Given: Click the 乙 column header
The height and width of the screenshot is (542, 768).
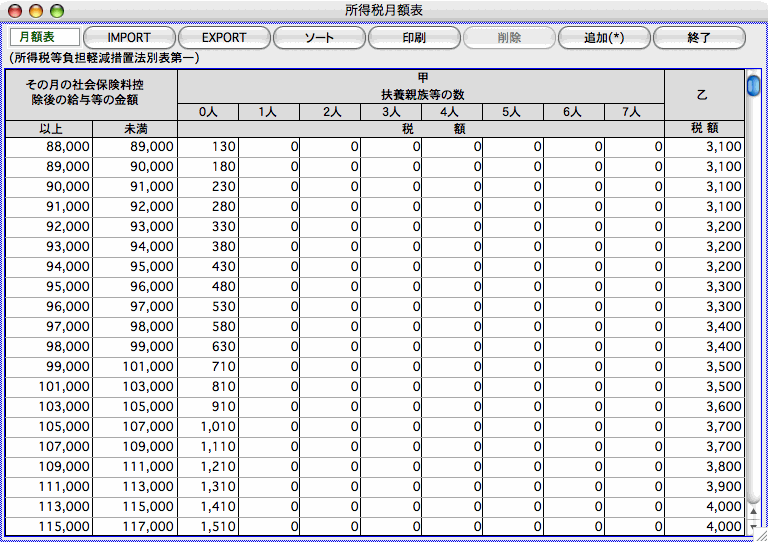Looking at the screenshot, I should [705, 94].
